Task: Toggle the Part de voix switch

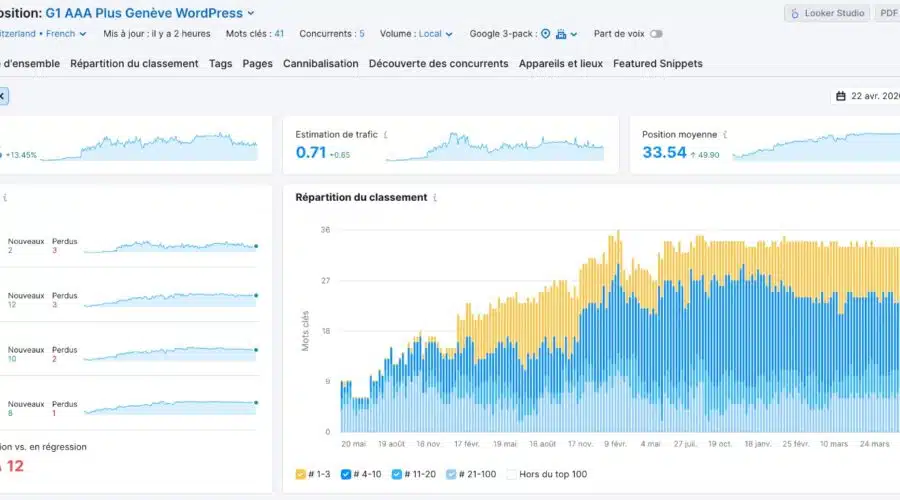Action: [x=656, y=34]
